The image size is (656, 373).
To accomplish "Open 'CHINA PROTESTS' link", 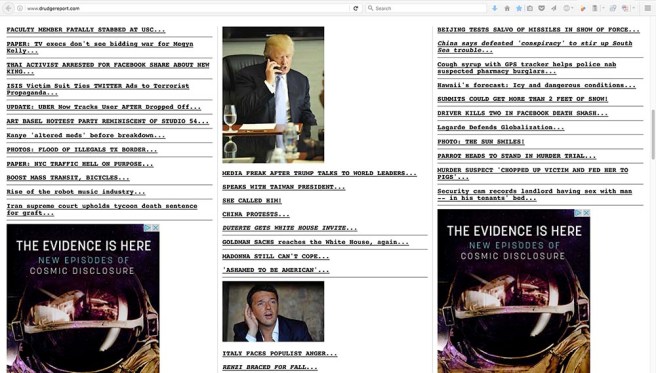I will point(256,214).
